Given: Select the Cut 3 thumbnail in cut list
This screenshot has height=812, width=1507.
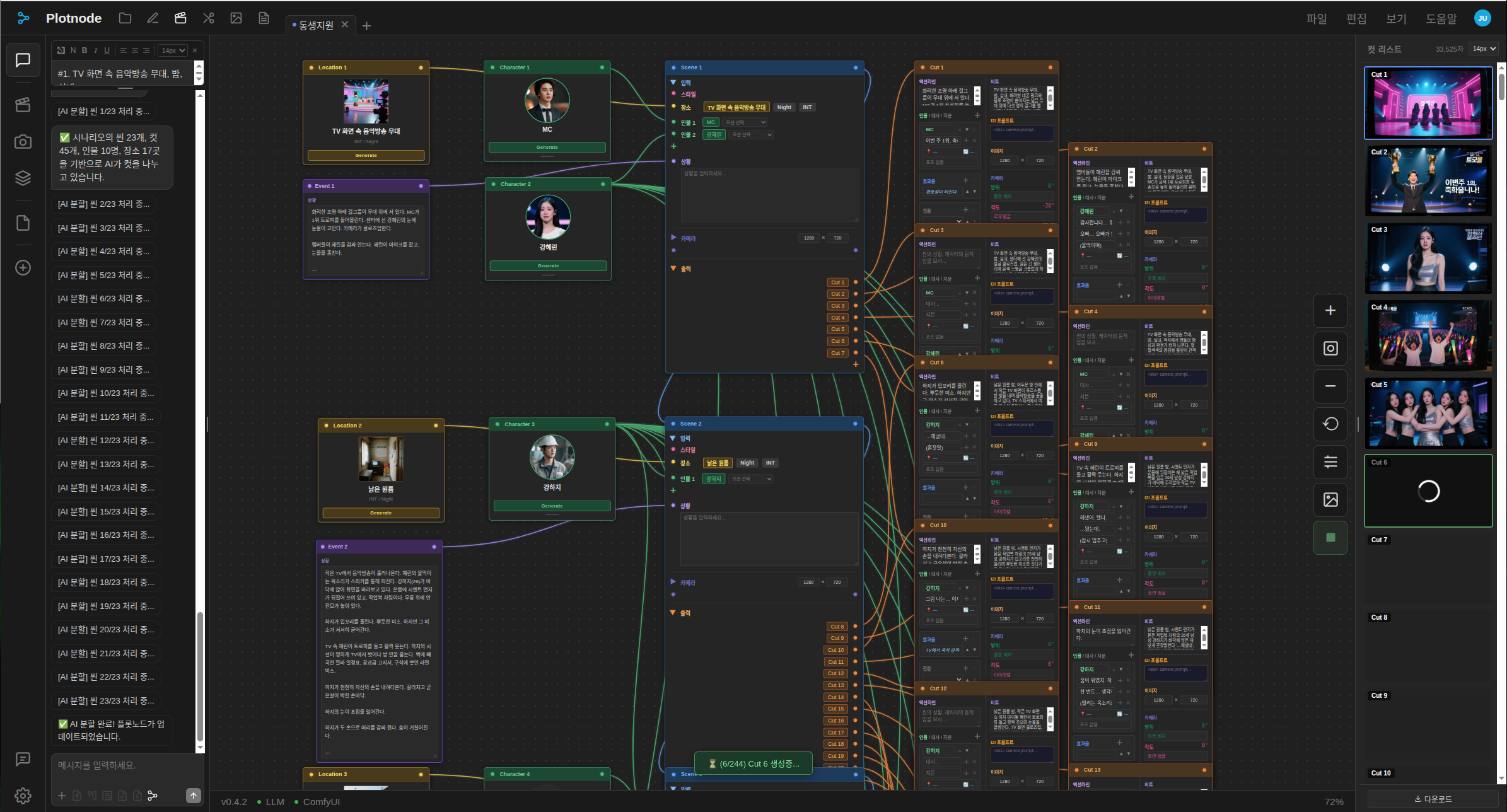Looking at the screenshot, I should click(1428, 258).
